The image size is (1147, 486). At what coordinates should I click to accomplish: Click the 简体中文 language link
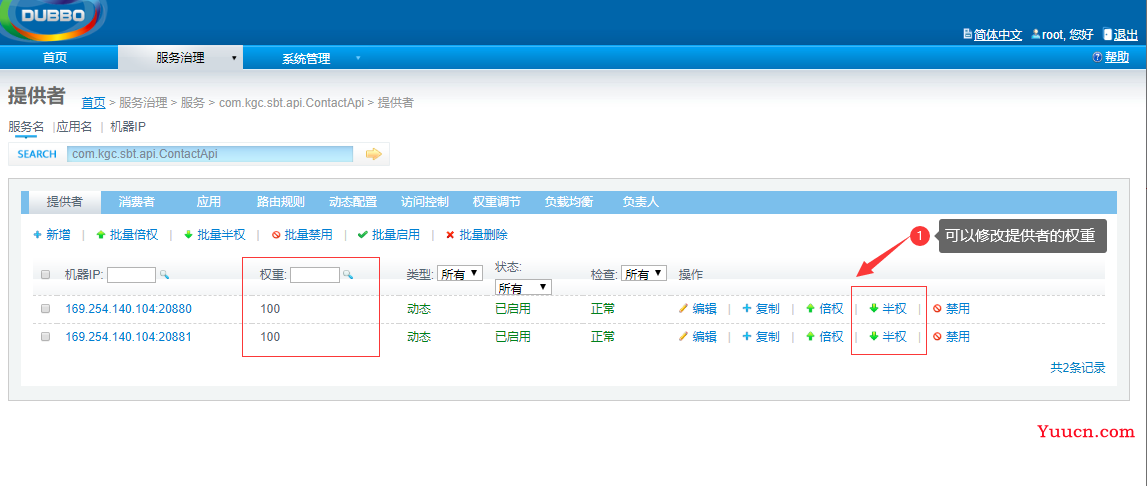pyautogui.click(x=998, y=34)
